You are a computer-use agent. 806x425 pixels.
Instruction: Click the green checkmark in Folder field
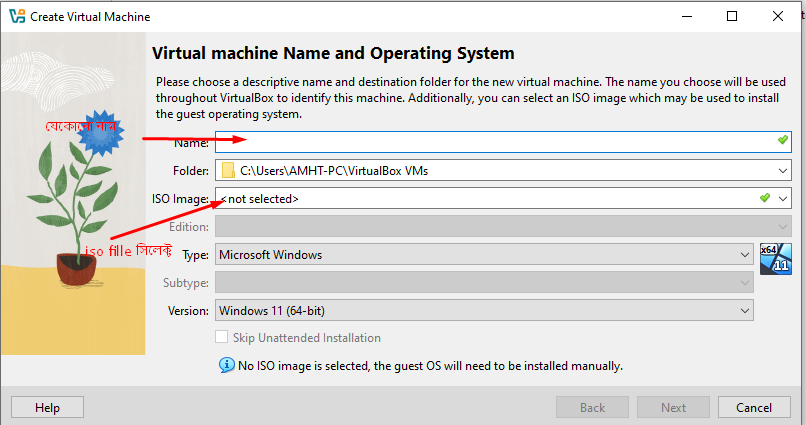(x=764, y=171)
